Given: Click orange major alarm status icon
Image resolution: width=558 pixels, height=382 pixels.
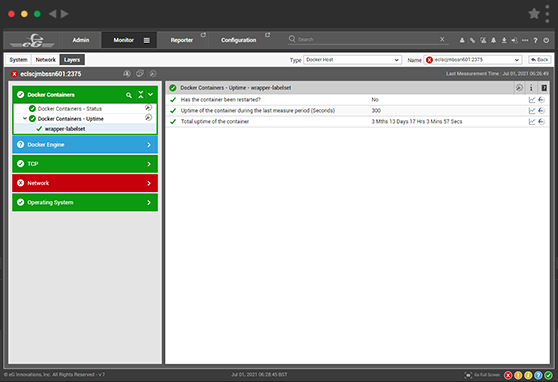Looking at the screenshot, I should pos(518,375).
